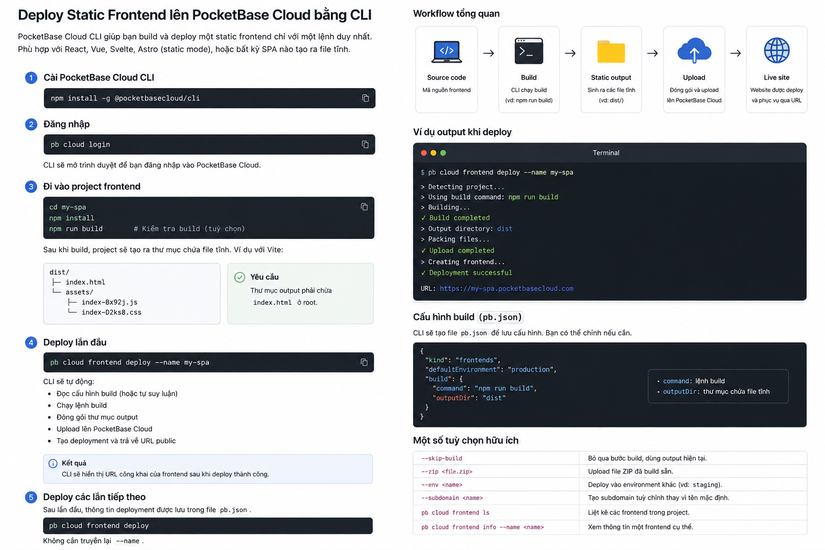
Task: Click the Cấu hình build (pb.json) heading
Action: tap(468, 317)
